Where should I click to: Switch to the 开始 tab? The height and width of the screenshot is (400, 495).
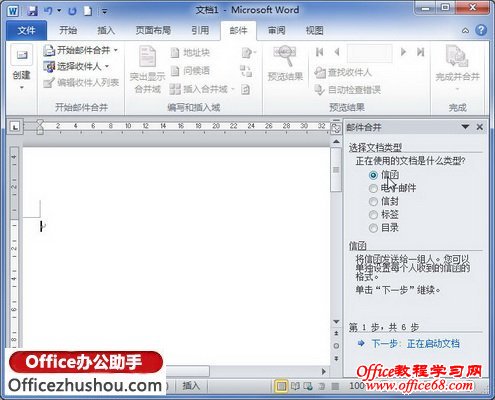[68, 31]
